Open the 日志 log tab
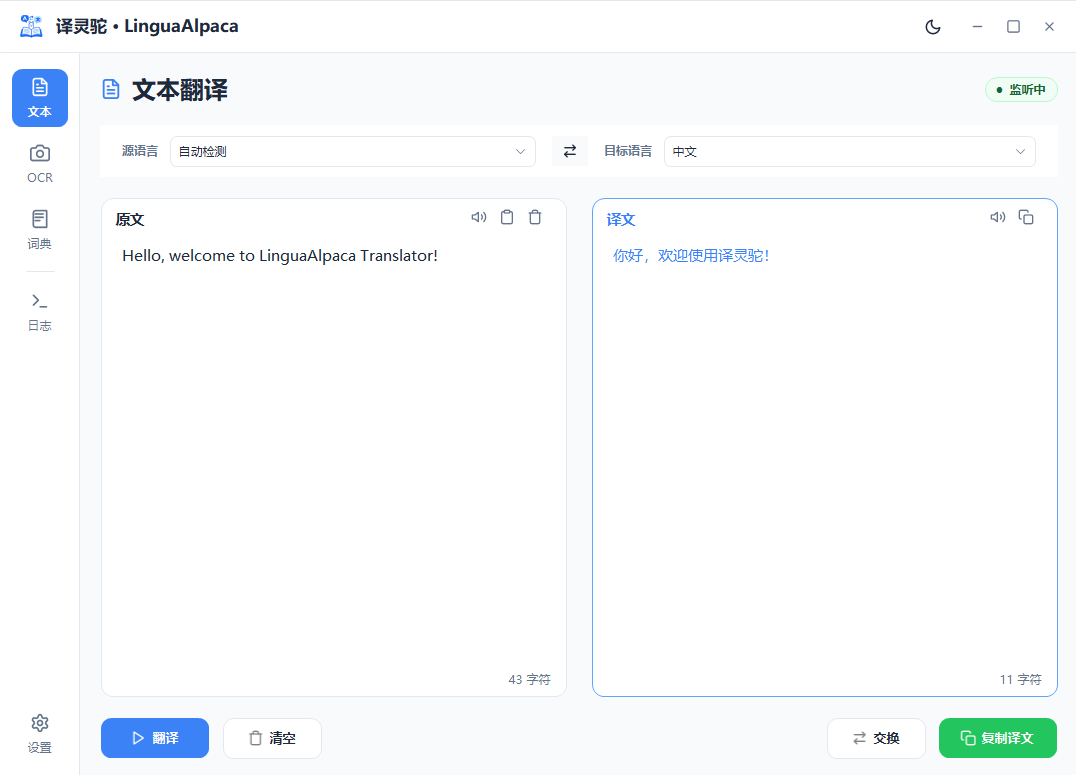This screenshot has height=775, width=1076. (40, 312)
